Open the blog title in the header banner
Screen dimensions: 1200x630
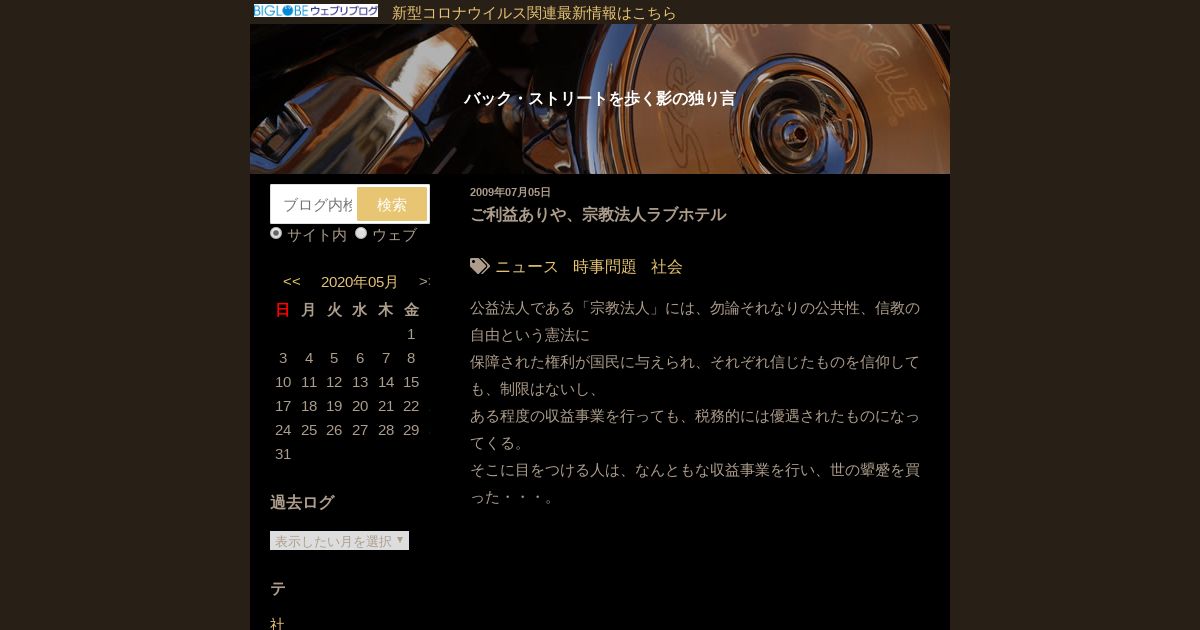[600, 98]
